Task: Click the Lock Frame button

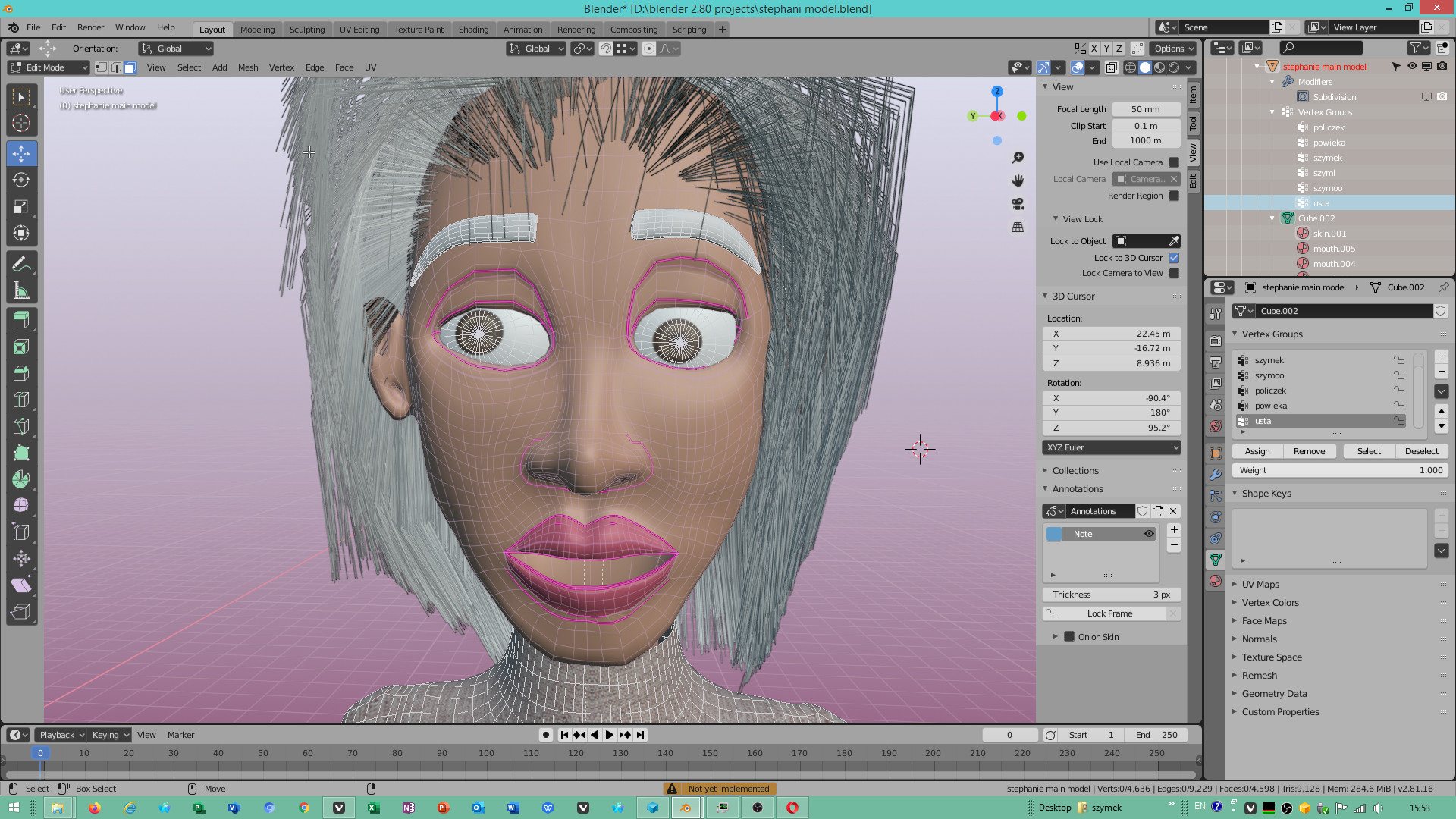Action: click(x=1104, y=613)
